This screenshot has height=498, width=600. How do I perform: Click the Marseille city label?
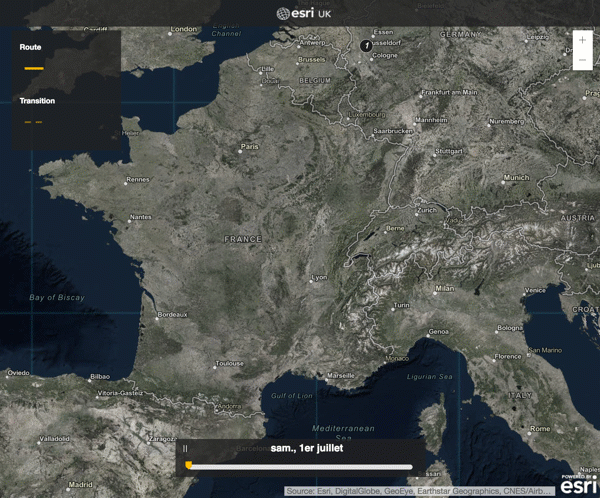341,376
